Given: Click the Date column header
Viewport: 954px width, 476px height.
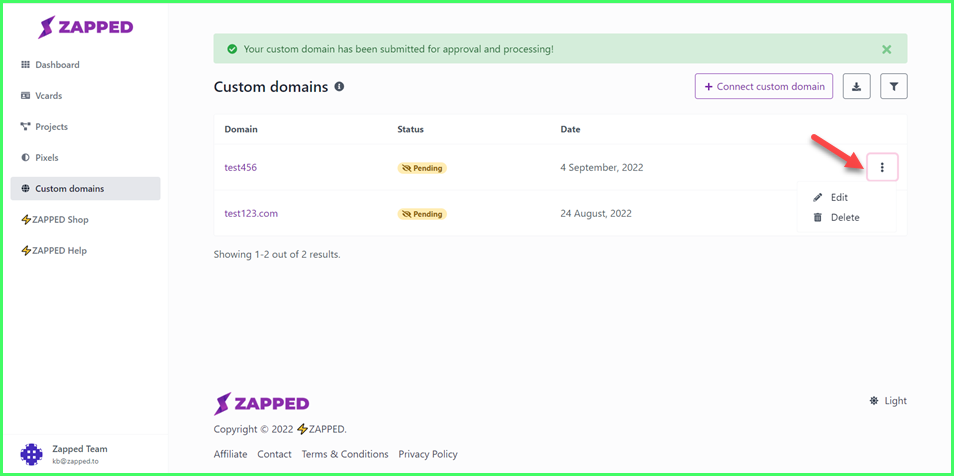Looking at the screenshot, I should (570, 129).
